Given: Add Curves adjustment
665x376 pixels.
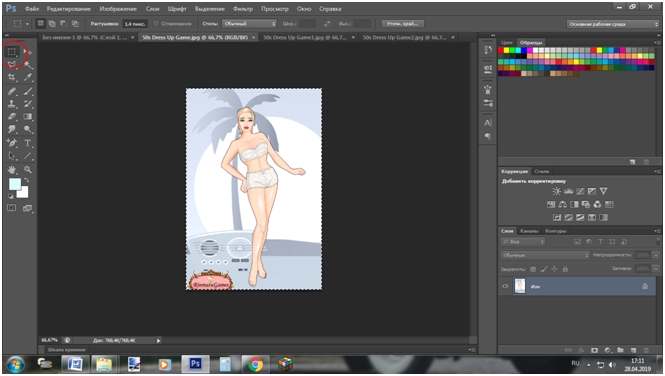Looking at the screenshot, I should [x=580, y=191].
